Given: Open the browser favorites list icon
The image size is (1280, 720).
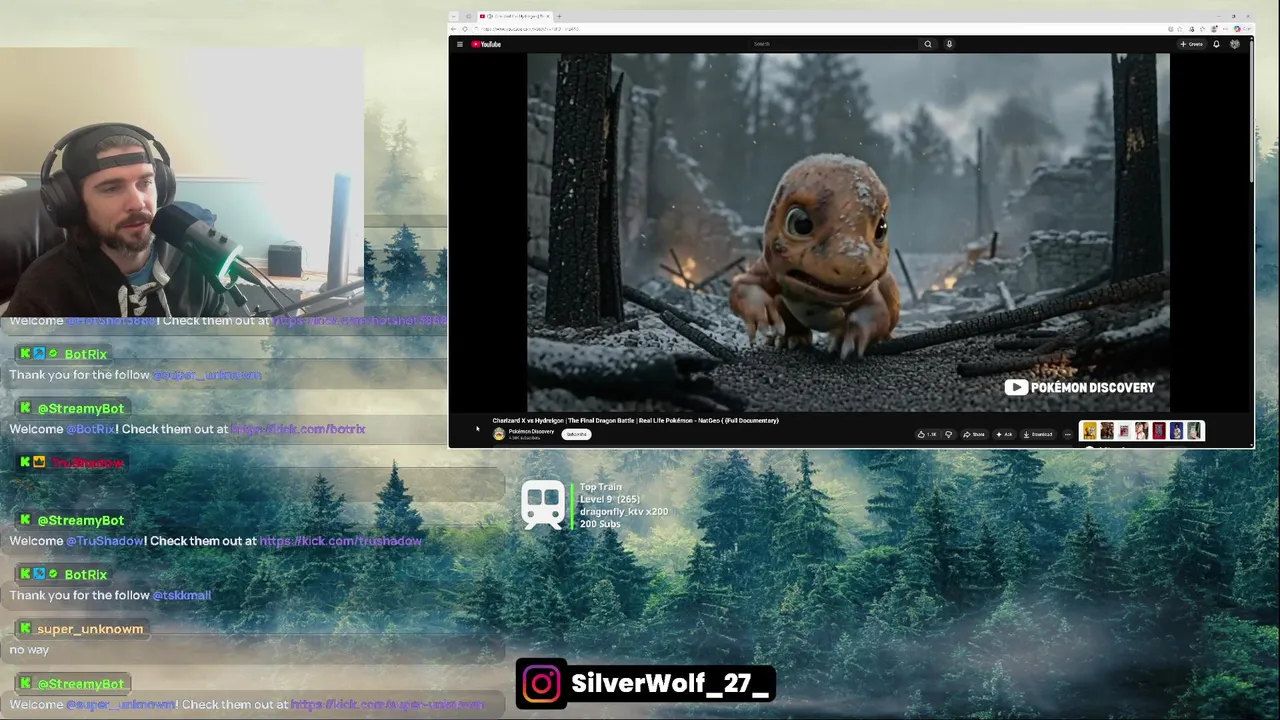Looking at the screenshot, I should (1202, 29).
